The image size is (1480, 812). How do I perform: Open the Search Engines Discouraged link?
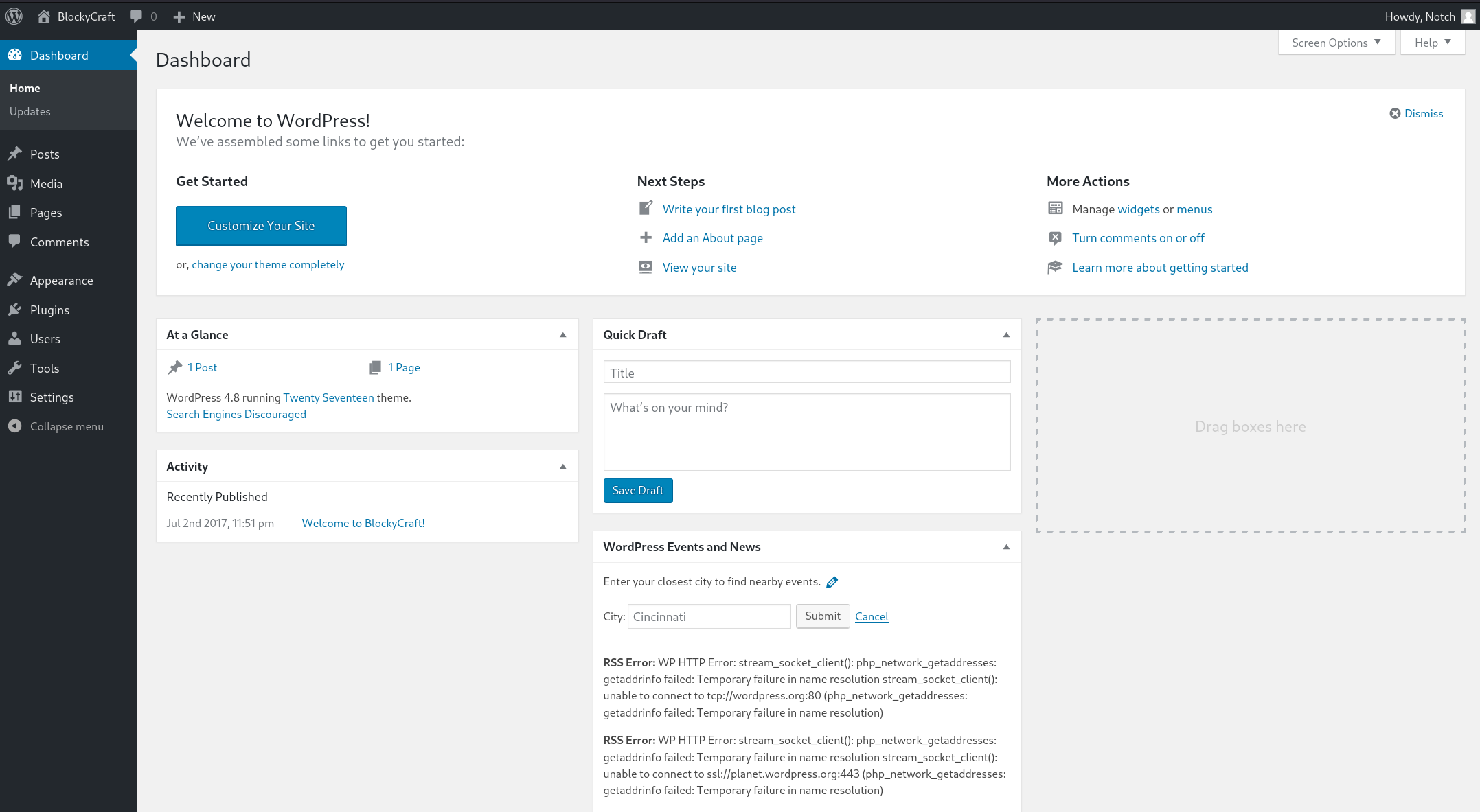pyautogui.click(x=236, y=414)
